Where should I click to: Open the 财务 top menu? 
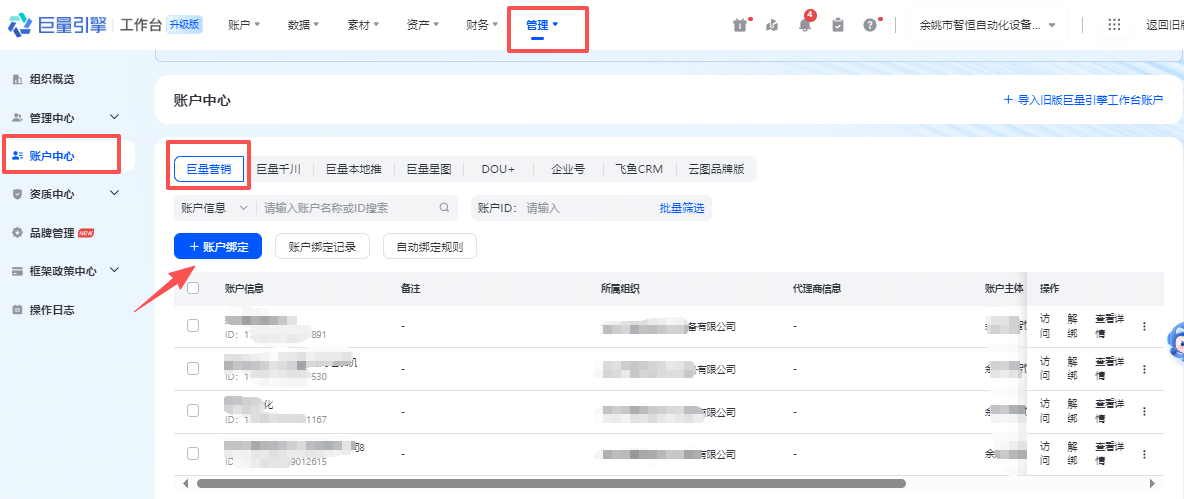482,25
